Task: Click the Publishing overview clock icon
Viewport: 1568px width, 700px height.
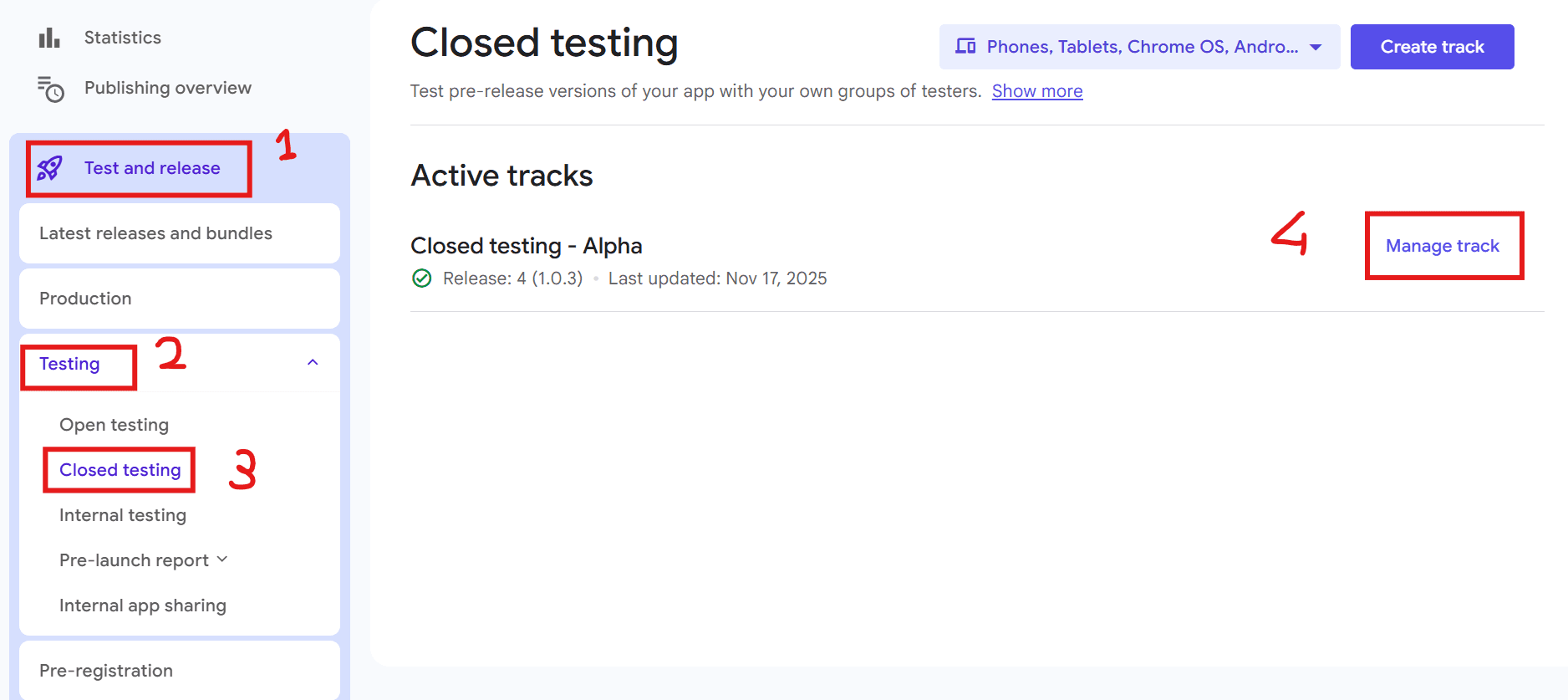Action: 50,89
